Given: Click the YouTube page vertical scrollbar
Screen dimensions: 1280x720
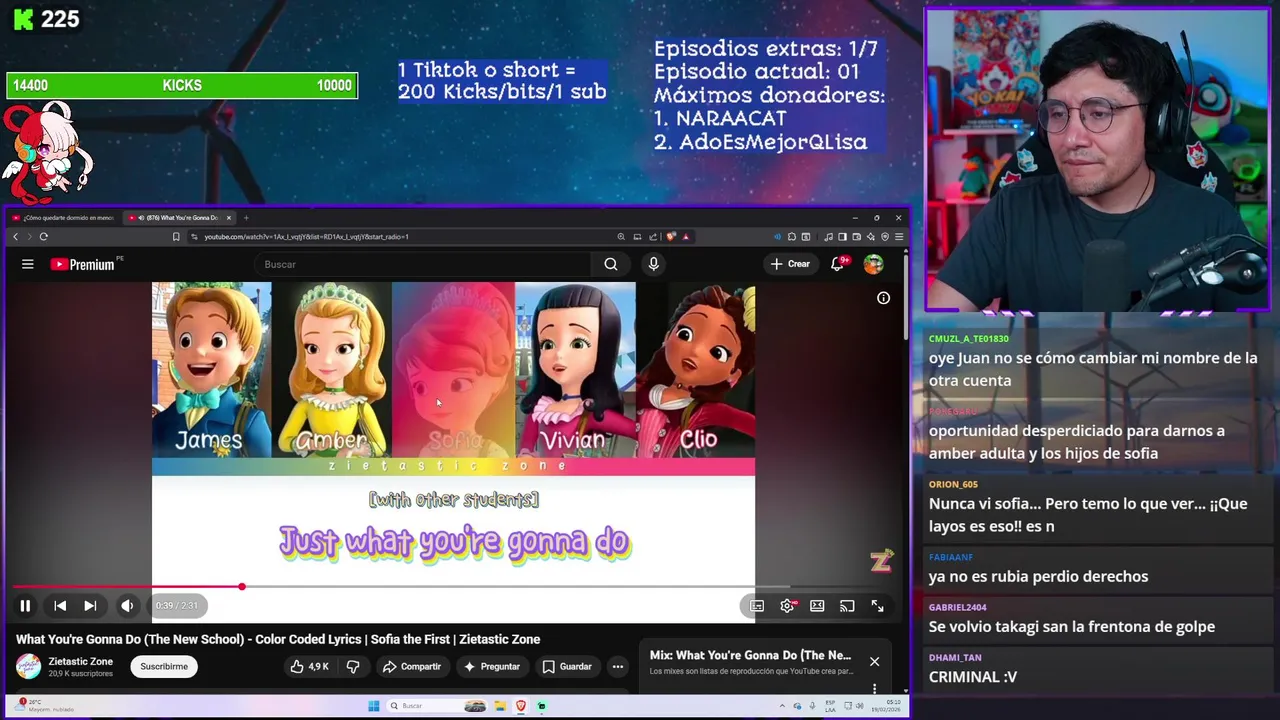Looking at the screenshot, I should (906, 295).
